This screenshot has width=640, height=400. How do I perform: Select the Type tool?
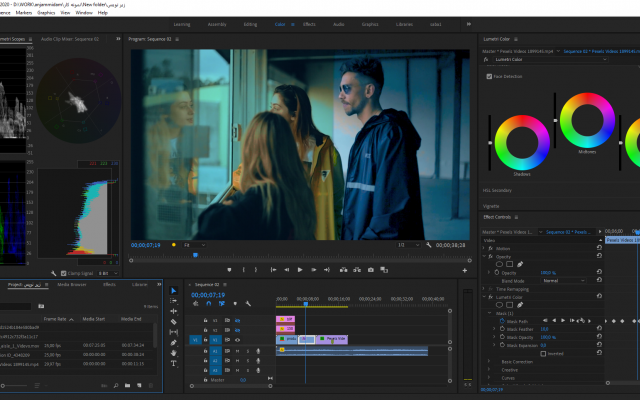(173, 363)
